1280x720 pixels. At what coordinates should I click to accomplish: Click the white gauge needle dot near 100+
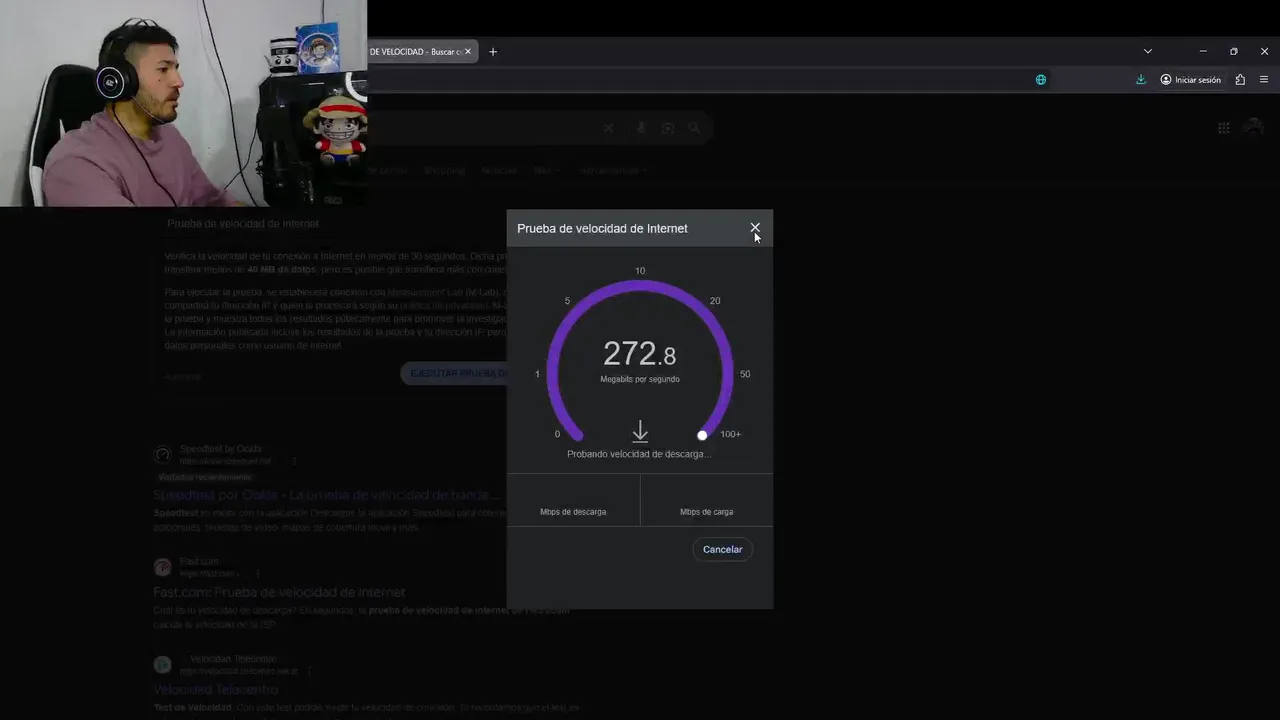pos(702,435)
